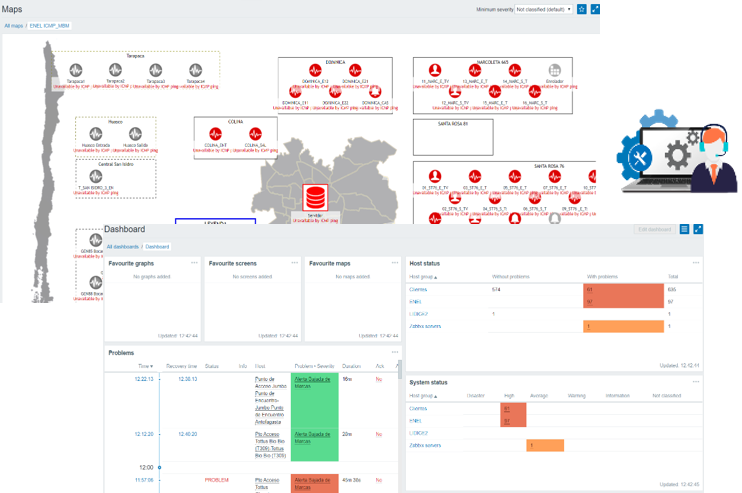Select the Huasco Entrada host icon
742x493 pixels.
click(96, 134)
